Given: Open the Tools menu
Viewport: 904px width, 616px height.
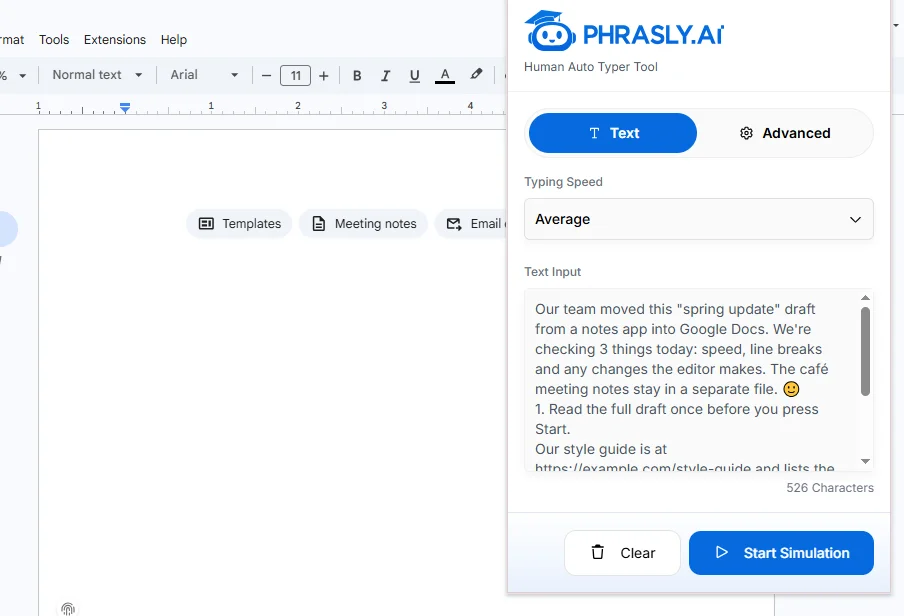Looking at the screenshot, I should pyautogui.click(x=54, y=40).
